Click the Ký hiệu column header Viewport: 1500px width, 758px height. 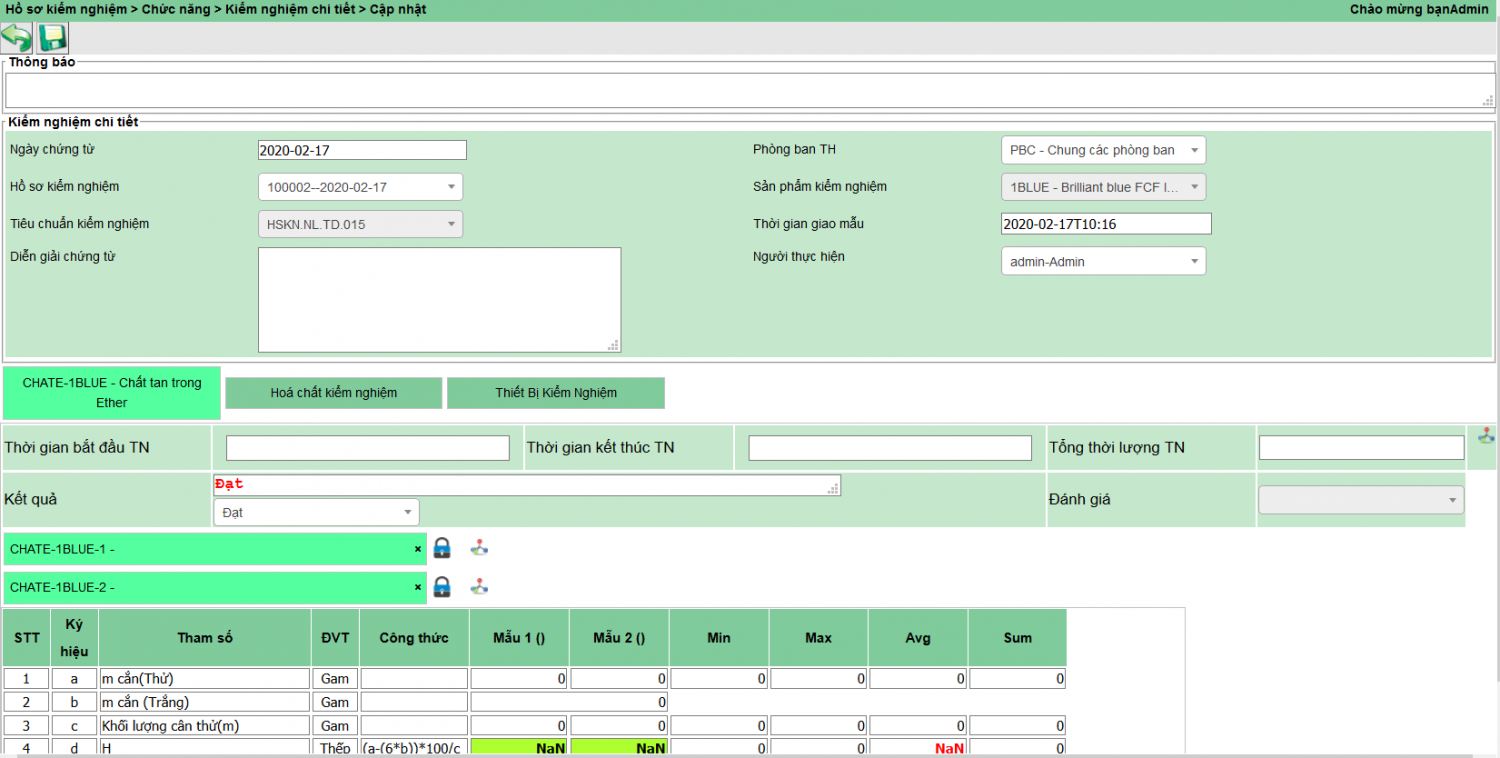pos(74,638)
